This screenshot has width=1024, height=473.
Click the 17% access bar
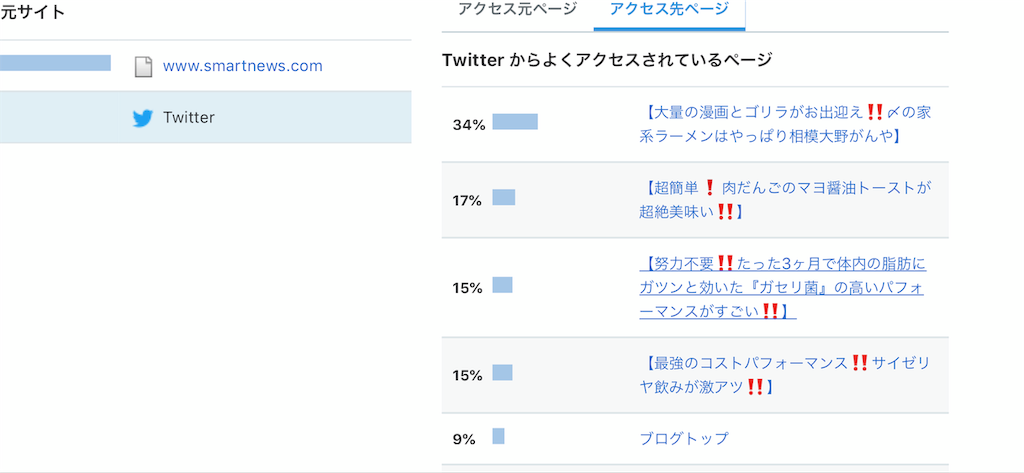504,197
